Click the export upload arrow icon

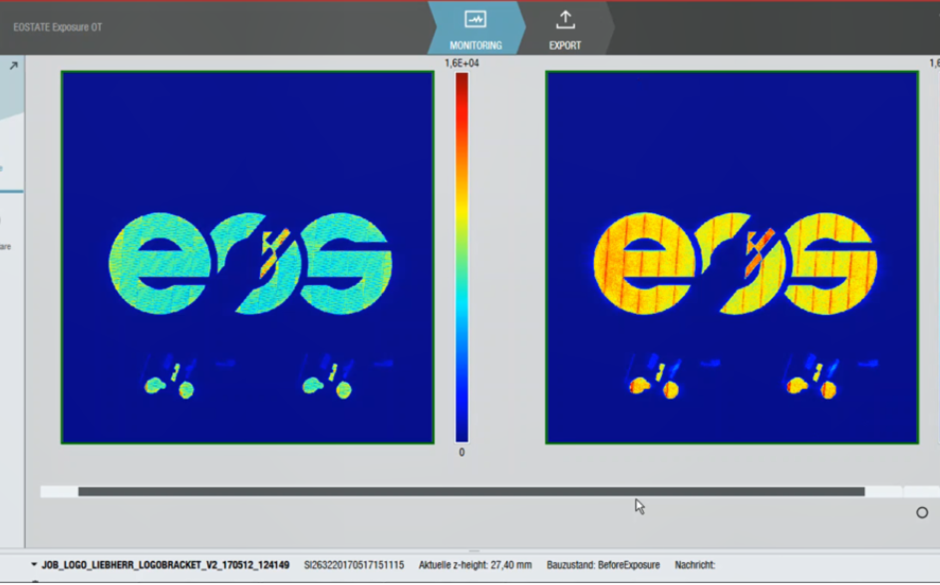pyautogui.click(x=565, y=19)
